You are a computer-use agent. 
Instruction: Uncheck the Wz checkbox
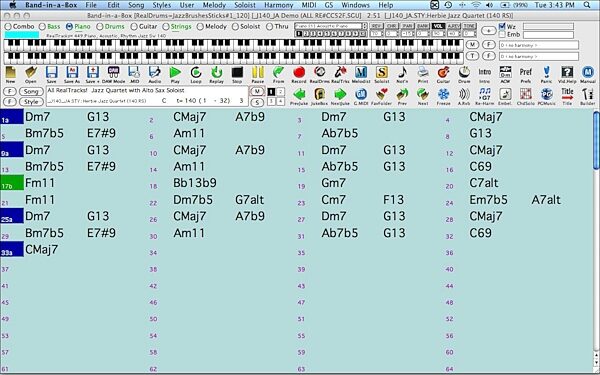click(x=502, y=26)
